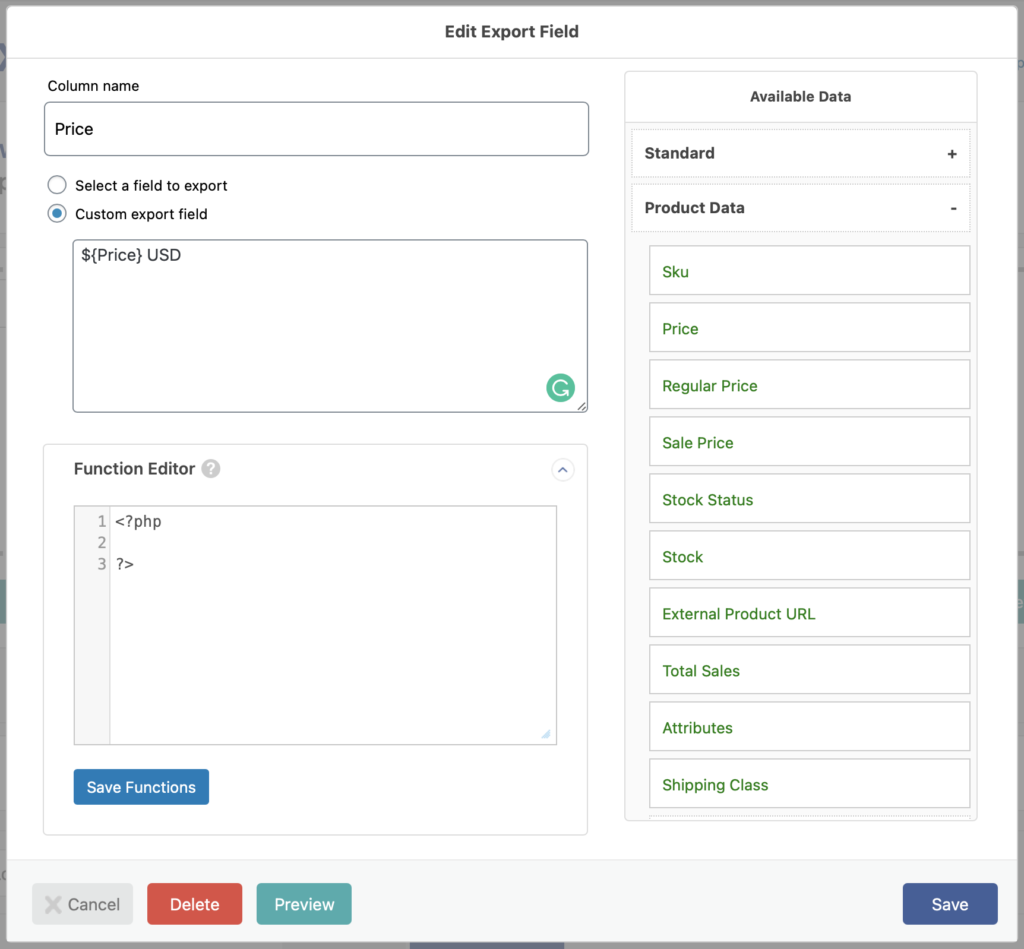Image resolution: width=1024 pixels, height=949 pixels.
Task: Select the 'Custom export field' radio button
Action: pyautogui.click(x=58, y=214)
